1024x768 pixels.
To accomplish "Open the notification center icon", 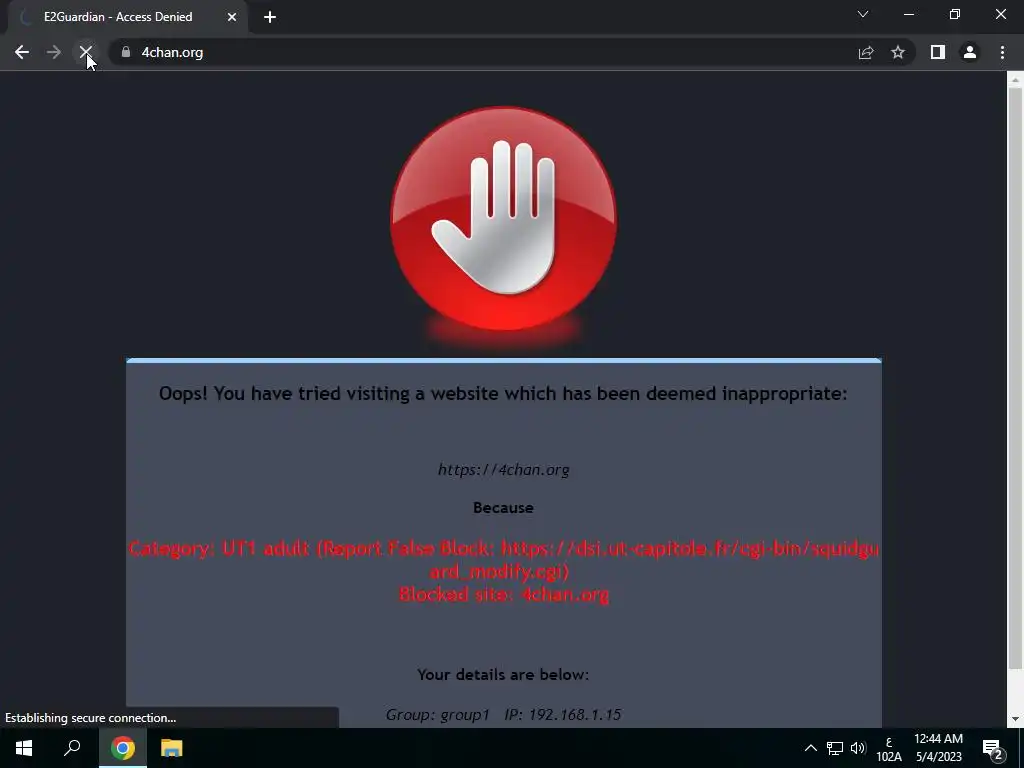I will [x=993, y=750].
